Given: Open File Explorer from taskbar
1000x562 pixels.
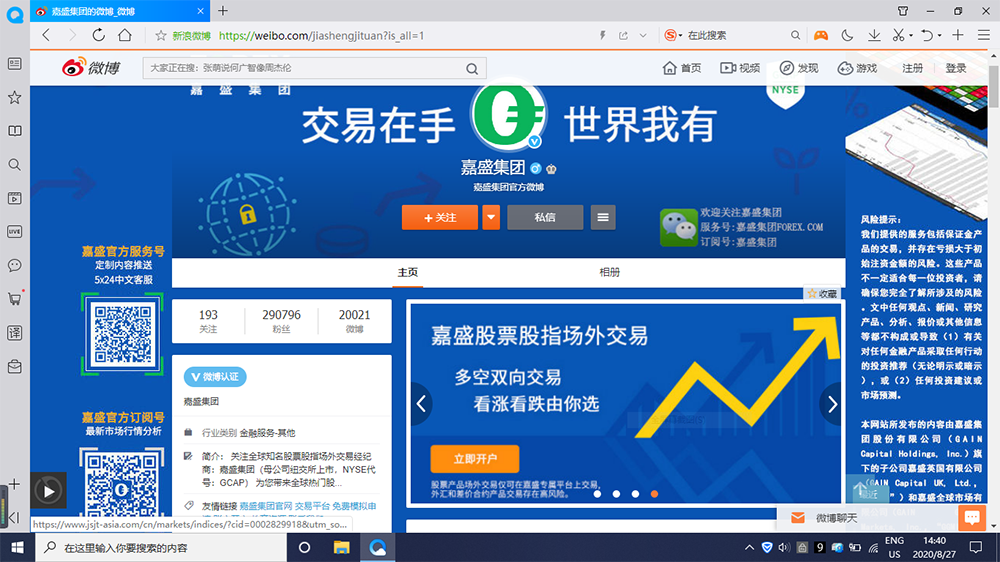Looking at the screenshot, I should click(x=342, y=547).
